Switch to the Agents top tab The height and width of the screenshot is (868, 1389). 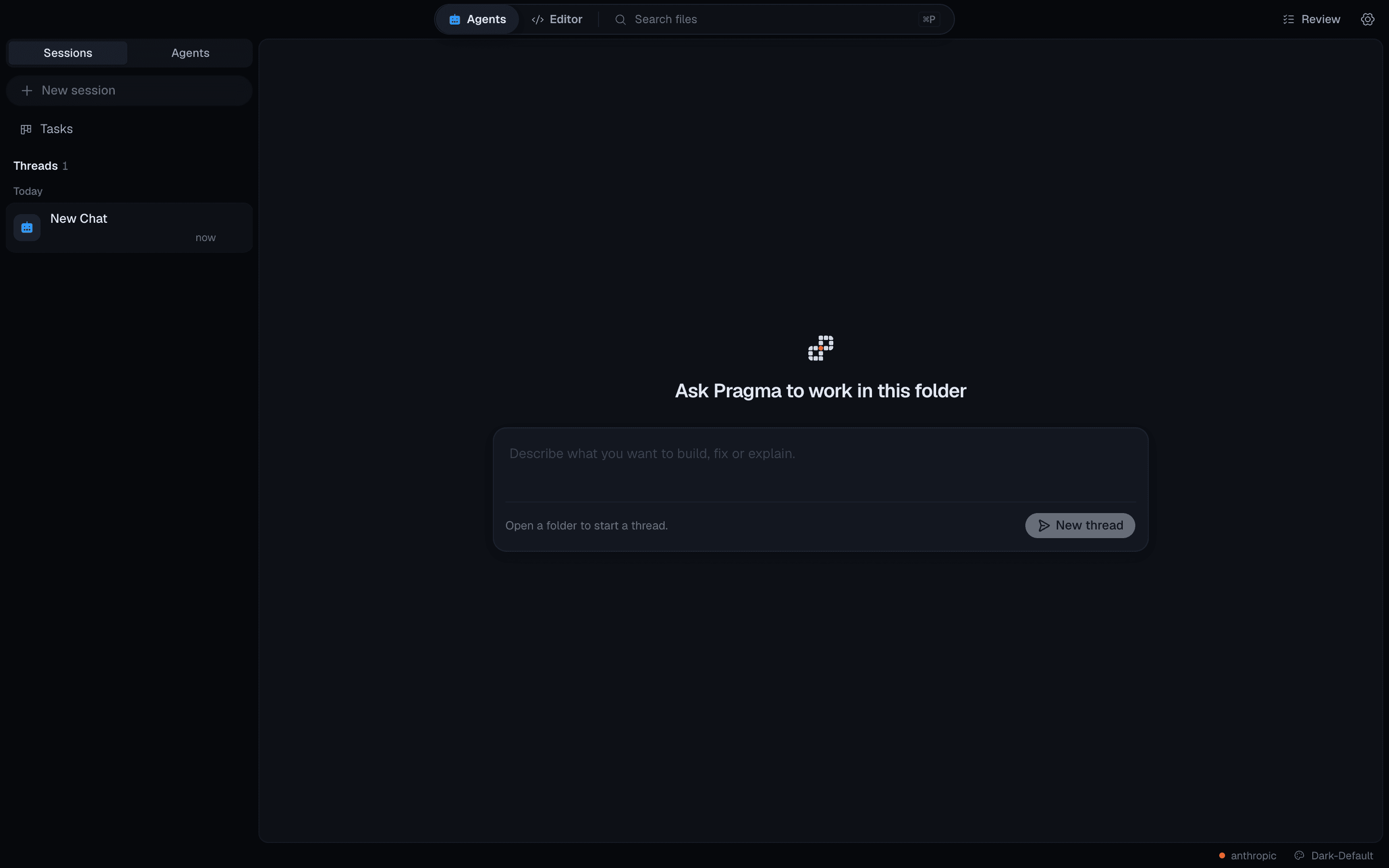477,19
